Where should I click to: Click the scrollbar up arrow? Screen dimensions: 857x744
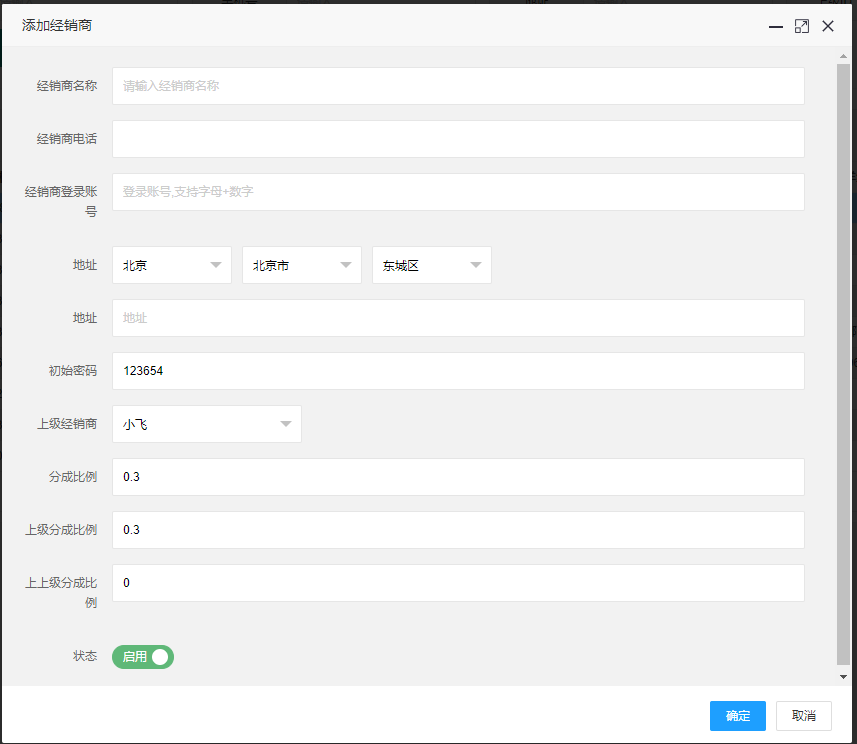(843, 56)
